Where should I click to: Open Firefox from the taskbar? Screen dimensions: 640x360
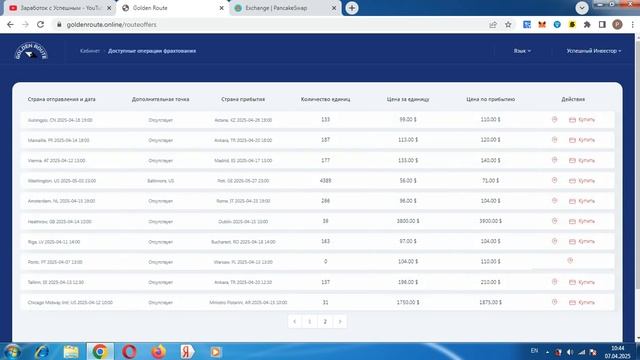point(158,351)
